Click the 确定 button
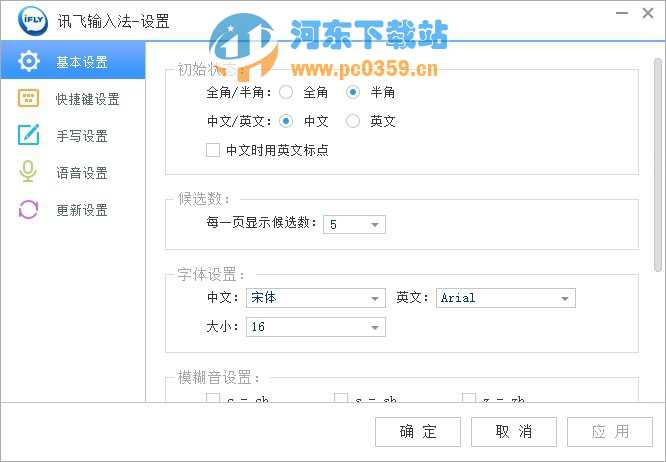The width and height of the screenshot is (666, 462). pyautogui.click(x=418, y=432)
